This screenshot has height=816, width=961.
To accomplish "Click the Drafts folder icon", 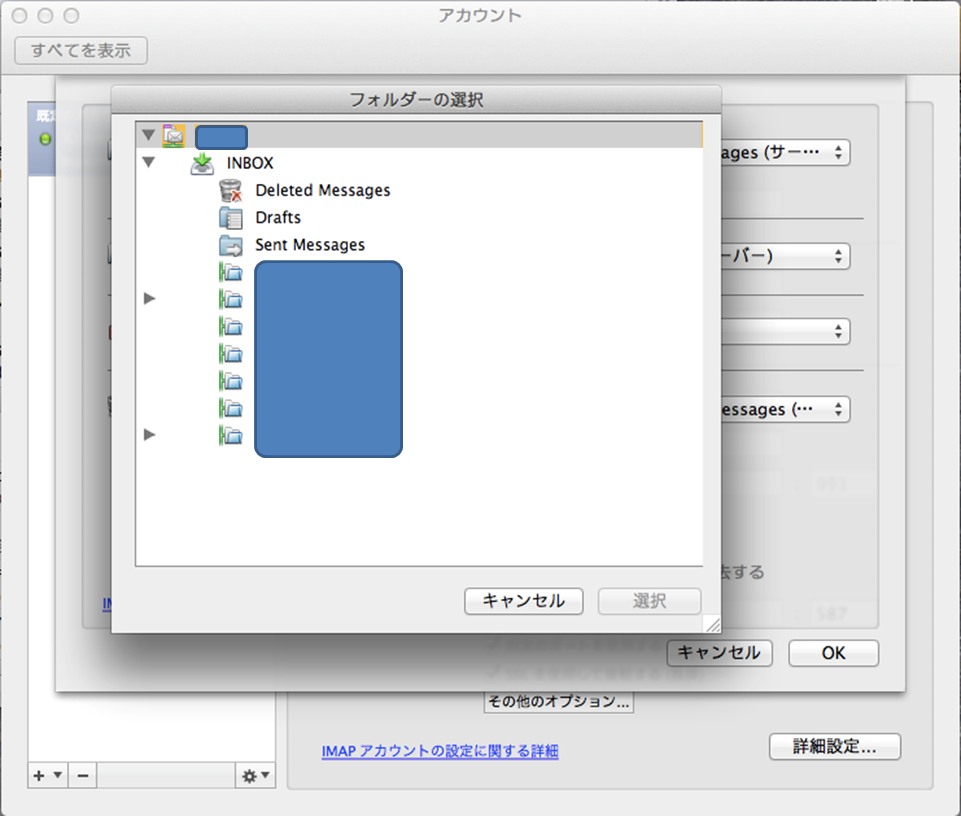I will tap(231, 218).
